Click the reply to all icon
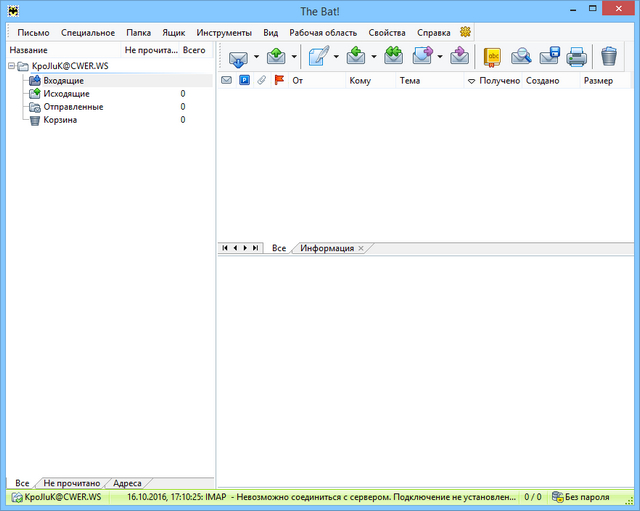 (394, 57)
